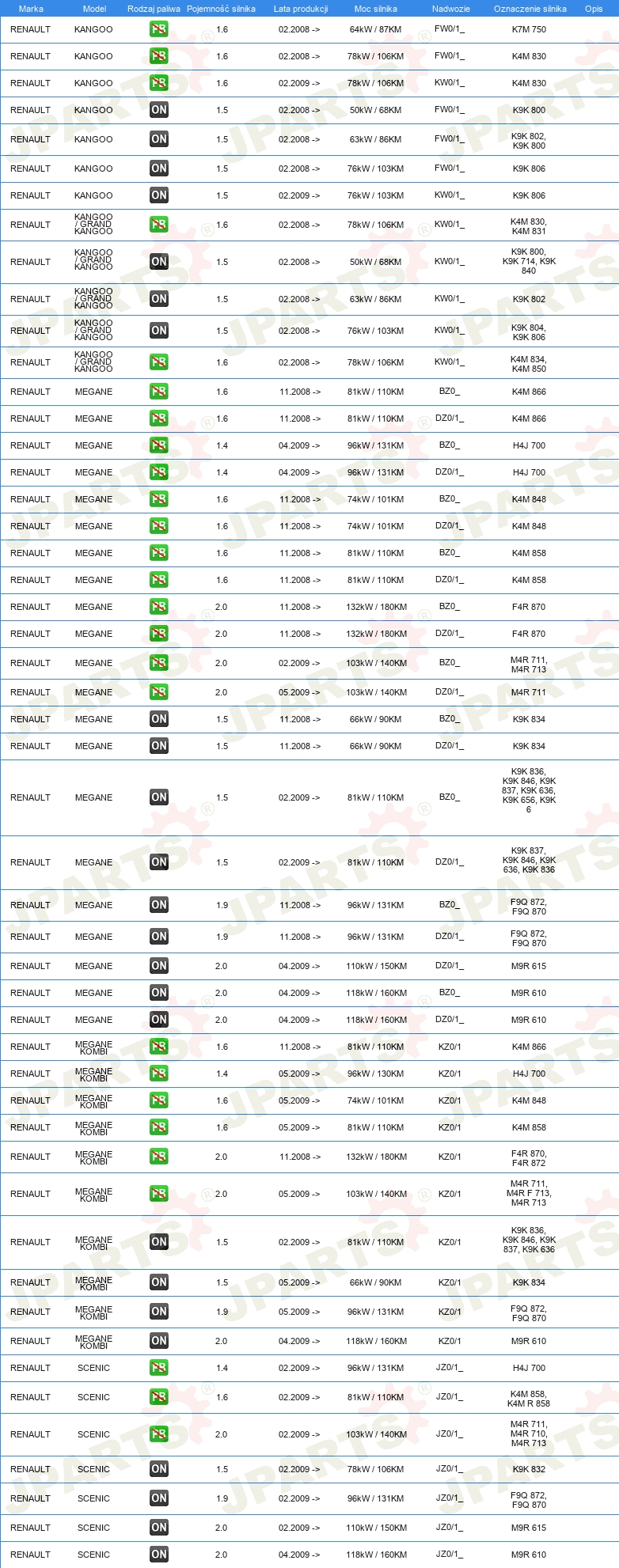Click the Scenic F9Q 872, F9Q 870 cell

pos(529,1500)
